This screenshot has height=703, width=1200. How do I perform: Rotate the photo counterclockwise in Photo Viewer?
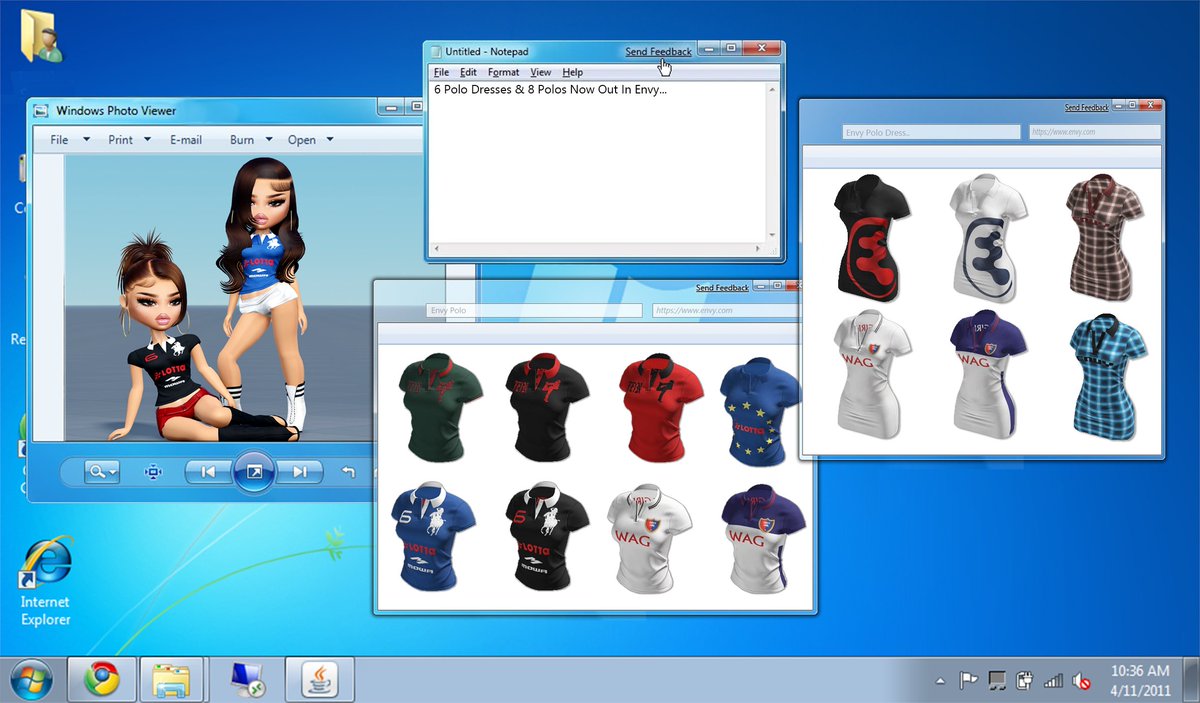click(x=347, y=472)
